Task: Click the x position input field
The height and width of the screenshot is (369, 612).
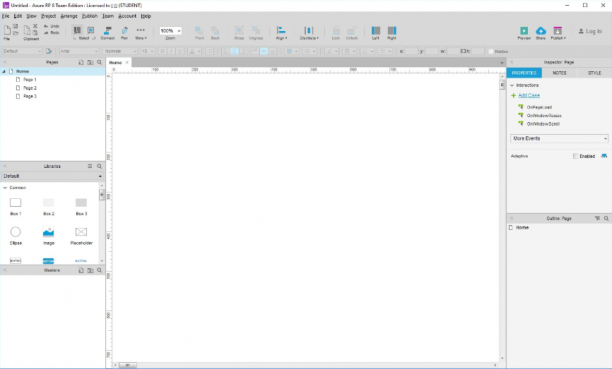Action: pyautogui.click(x=411, y=51)
